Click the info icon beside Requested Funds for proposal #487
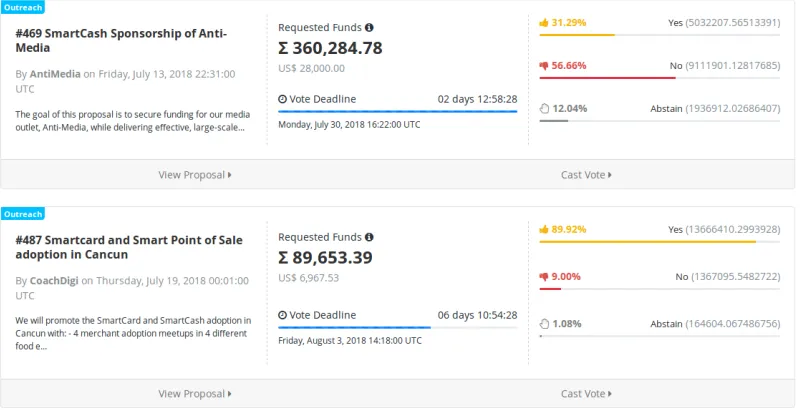 (369, 237)
